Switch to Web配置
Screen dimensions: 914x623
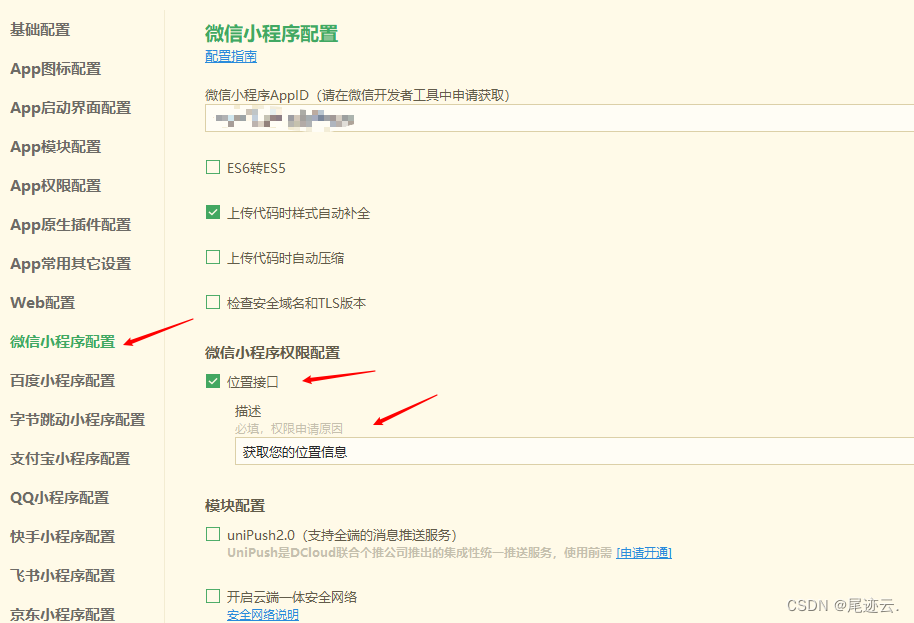coord(43,303)
